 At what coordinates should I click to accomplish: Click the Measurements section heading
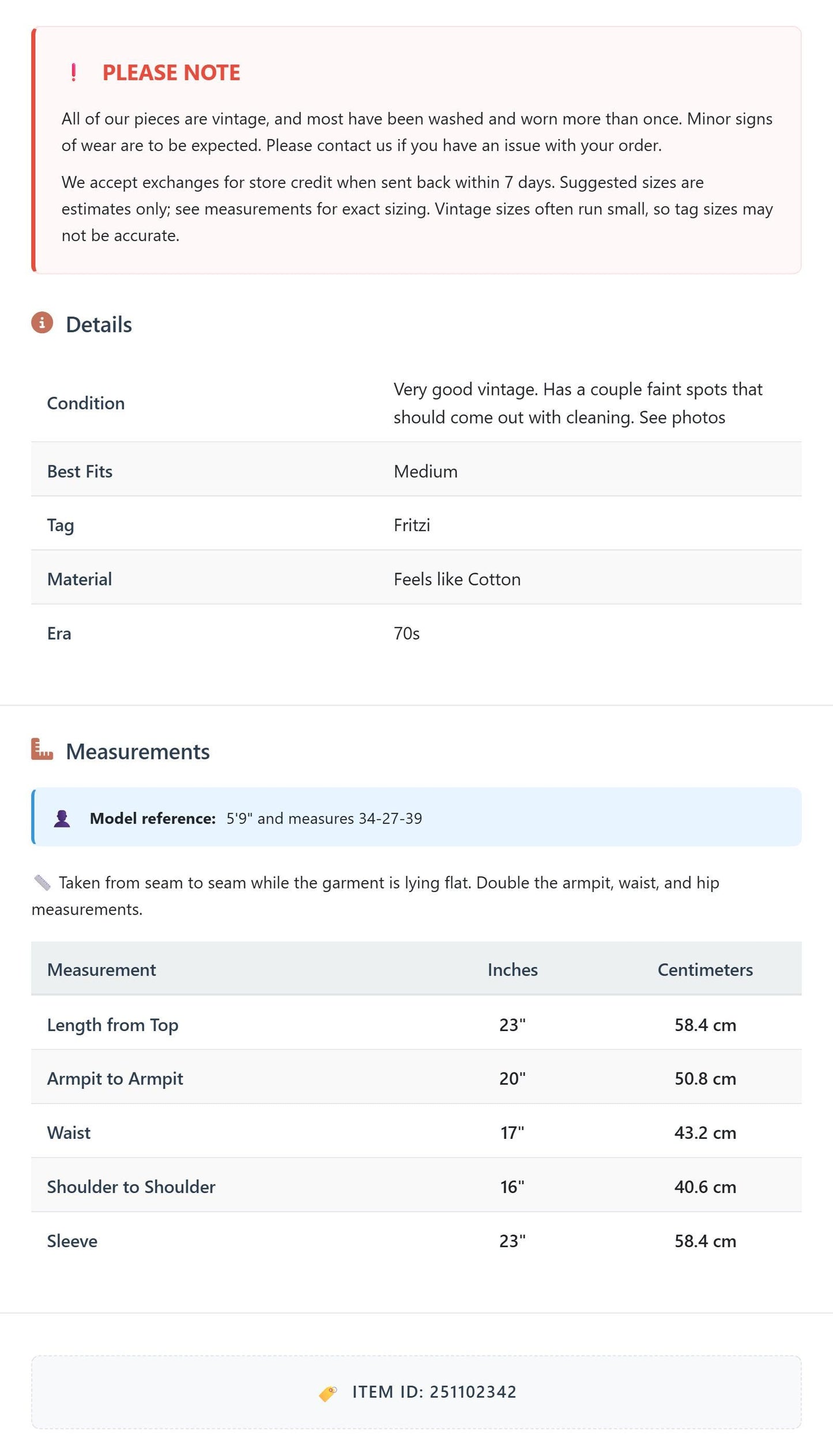coord(138,751)
